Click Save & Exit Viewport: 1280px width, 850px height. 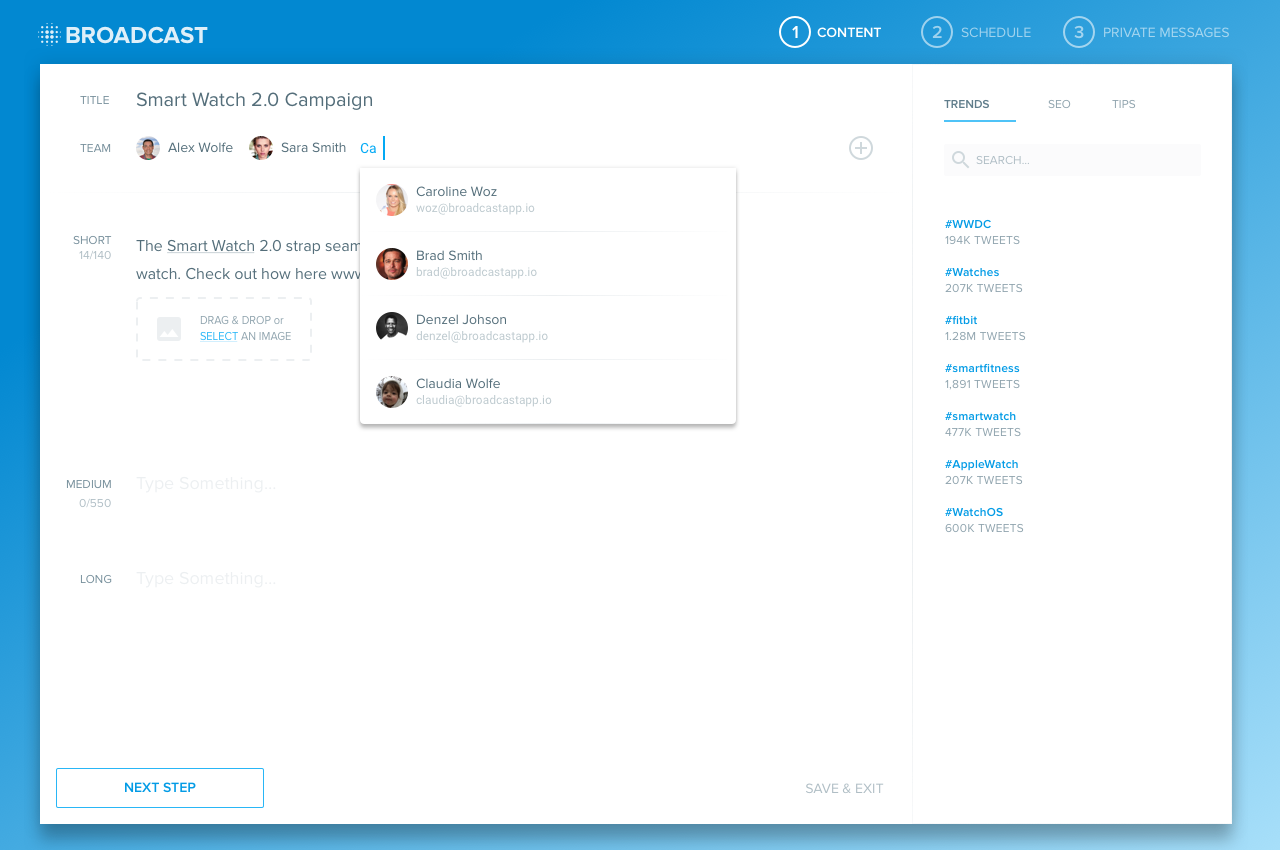click(844, 788)
